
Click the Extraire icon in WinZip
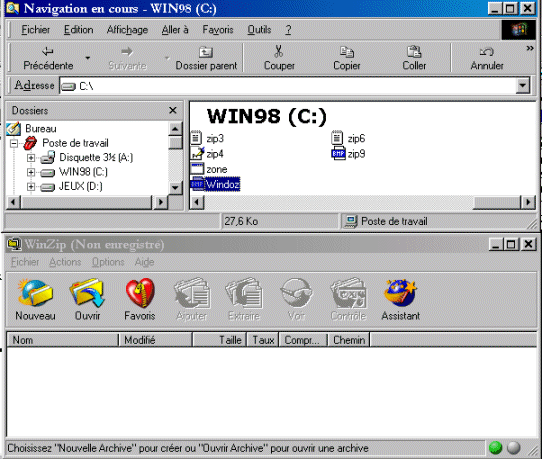244,293
